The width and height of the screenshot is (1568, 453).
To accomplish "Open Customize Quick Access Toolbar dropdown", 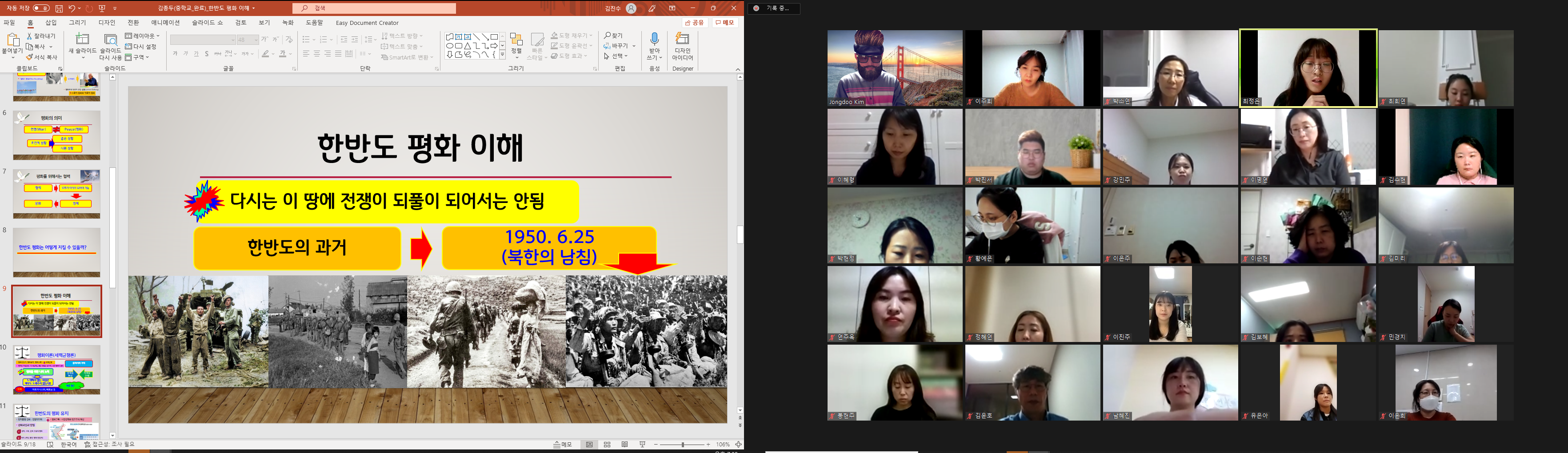I will [x=115, y=8].
